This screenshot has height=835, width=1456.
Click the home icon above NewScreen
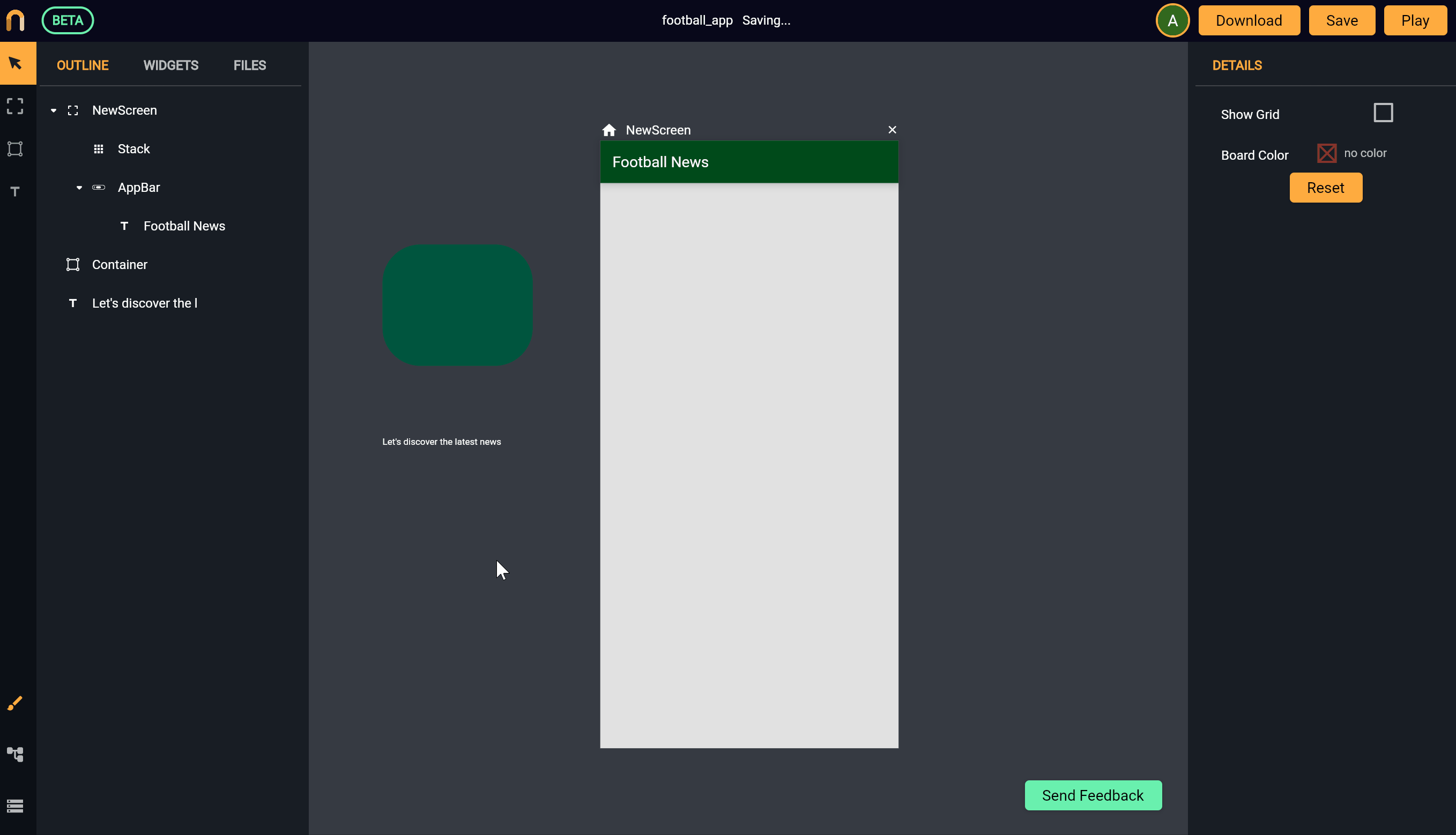(609, 130)
